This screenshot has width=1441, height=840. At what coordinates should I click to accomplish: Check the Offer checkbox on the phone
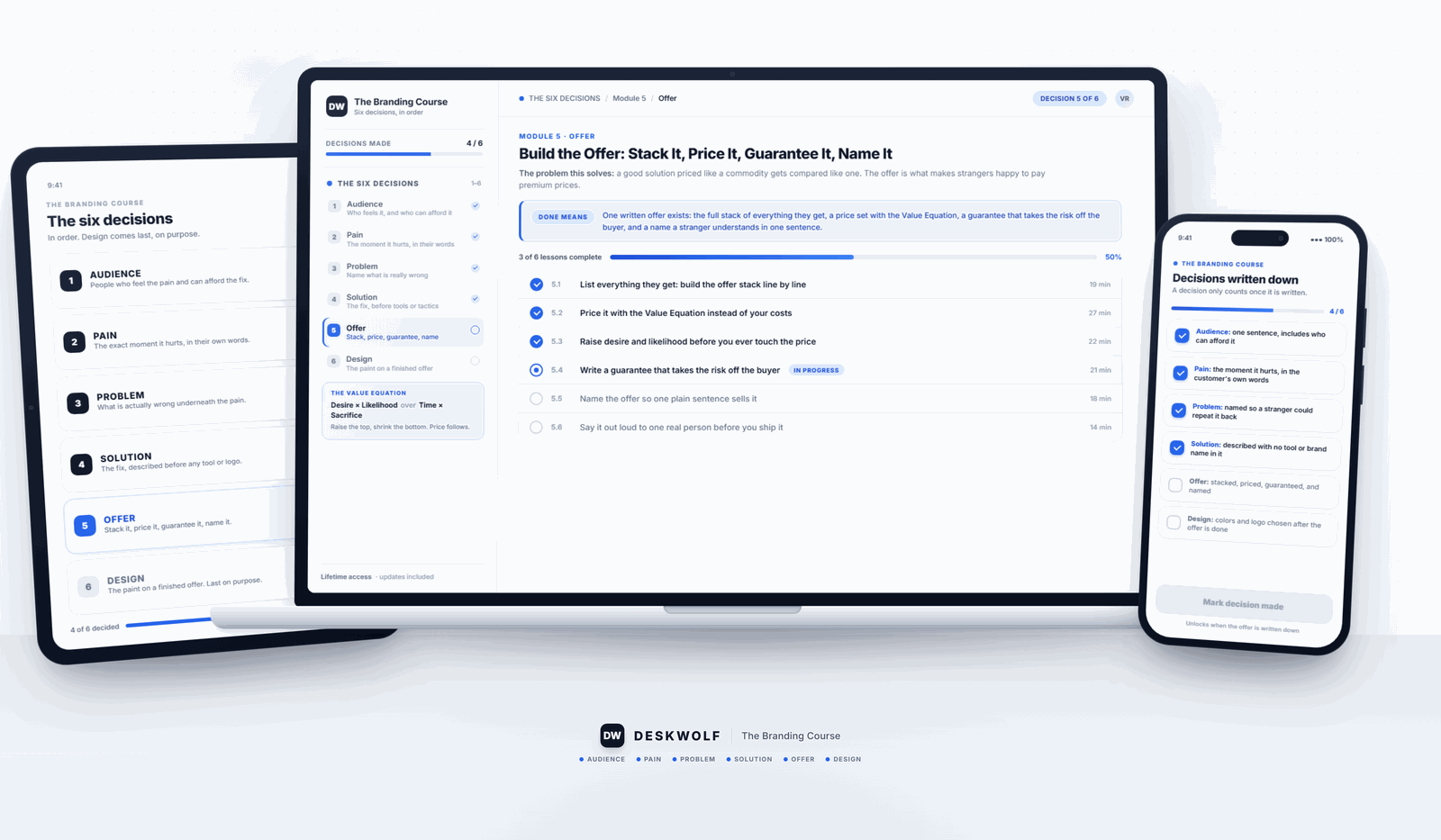coord(1175,485)
